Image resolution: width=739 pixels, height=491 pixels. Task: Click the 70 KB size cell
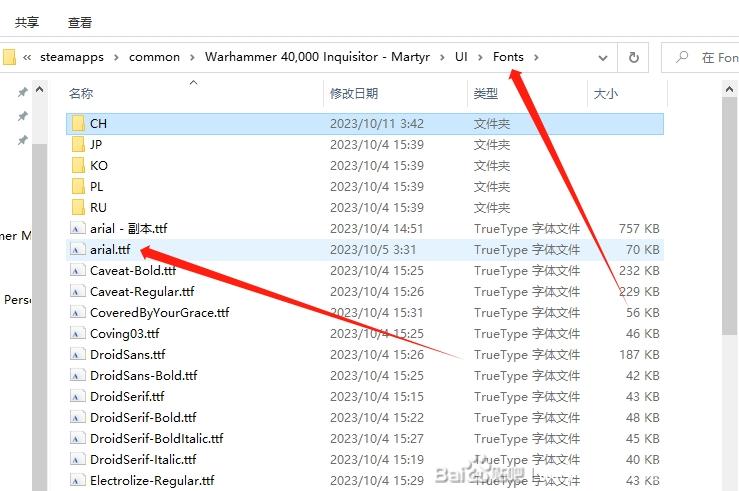pos(642,249)
